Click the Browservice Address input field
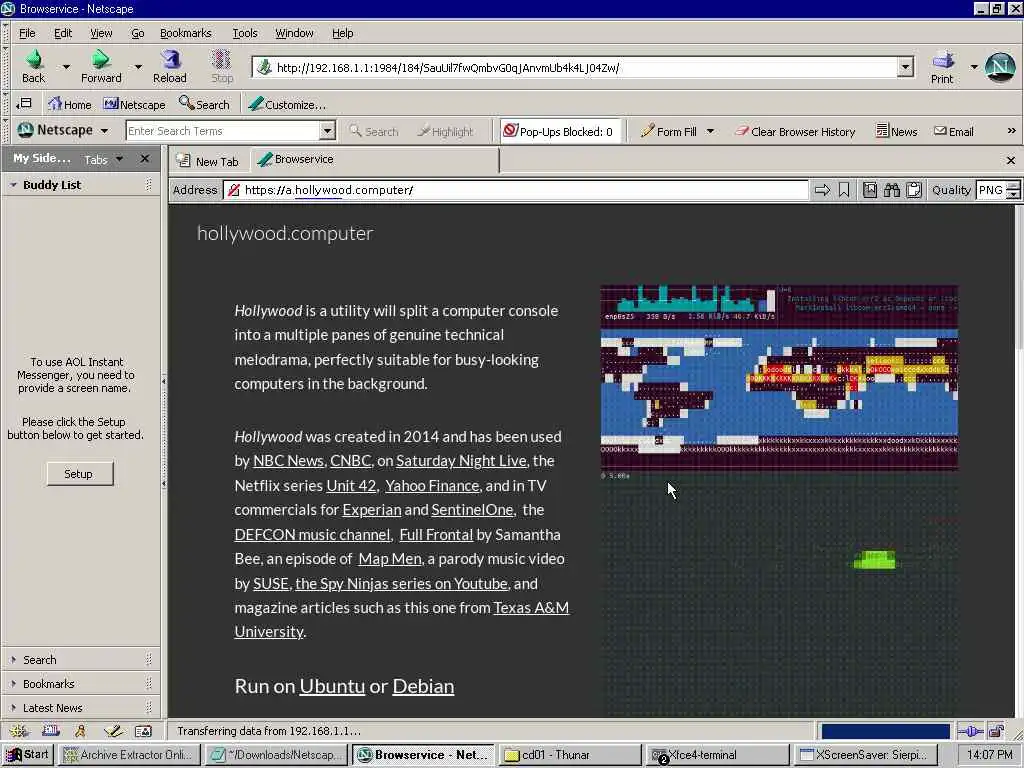Viewport: 1024px width, 768px height. 515,190
